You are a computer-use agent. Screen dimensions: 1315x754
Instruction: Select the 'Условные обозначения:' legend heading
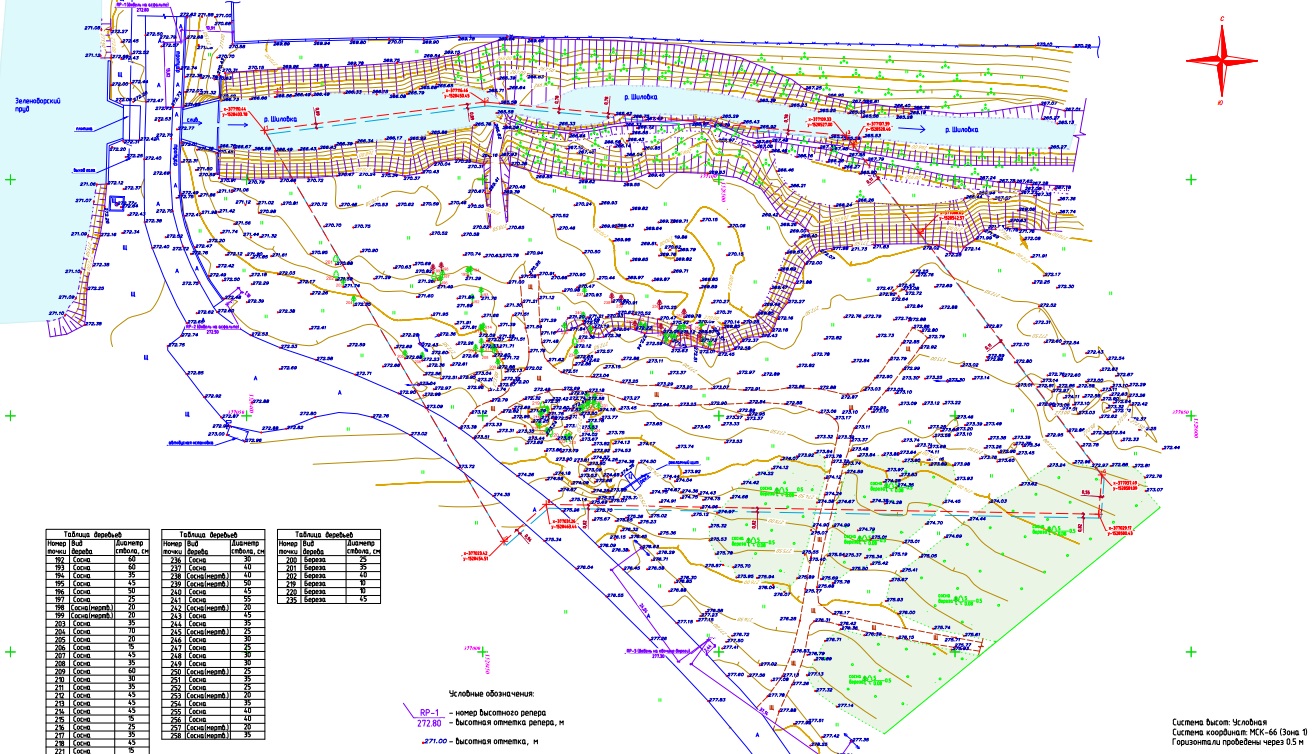click(x=491, y=694)
